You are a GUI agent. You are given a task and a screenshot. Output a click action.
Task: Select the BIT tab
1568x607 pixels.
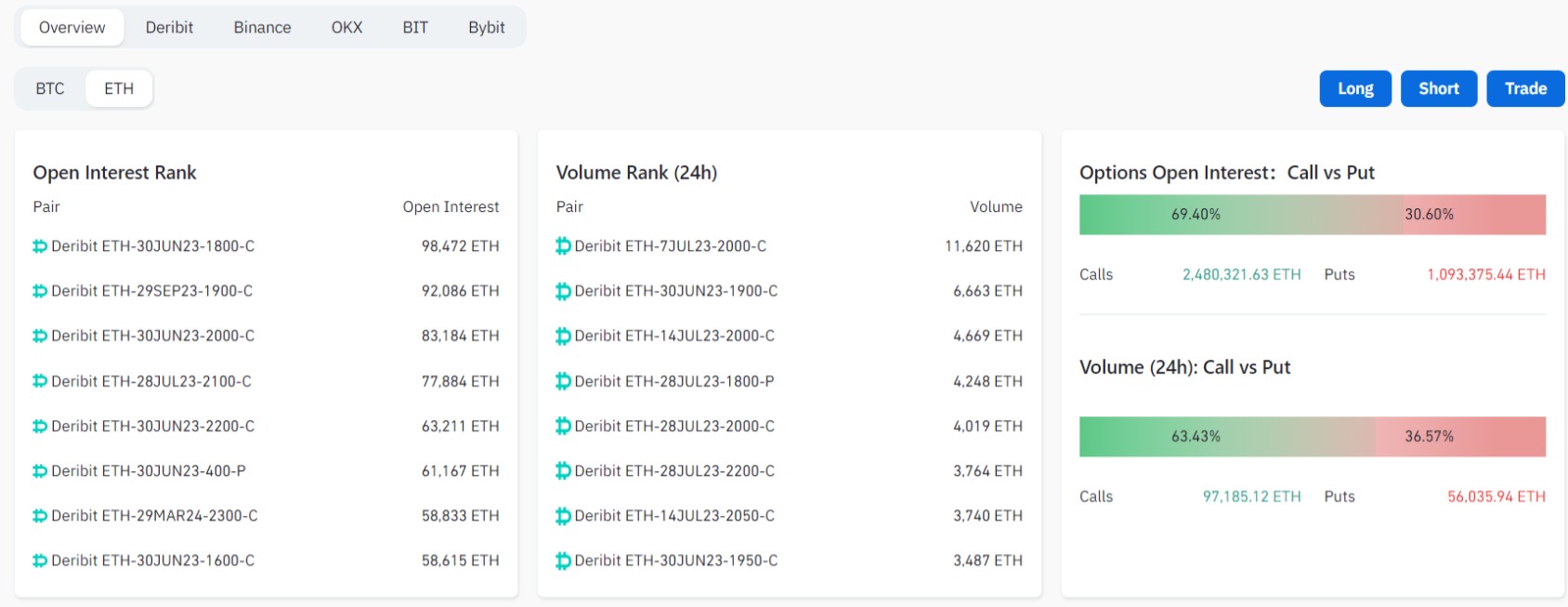coord(415,28)
